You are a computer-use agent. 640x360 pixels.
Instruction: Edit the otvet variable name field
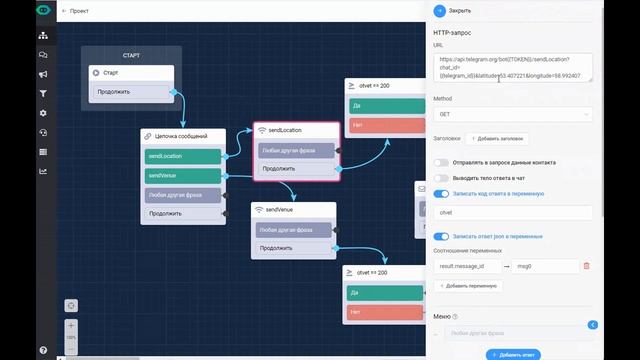[x=513, y=213]
